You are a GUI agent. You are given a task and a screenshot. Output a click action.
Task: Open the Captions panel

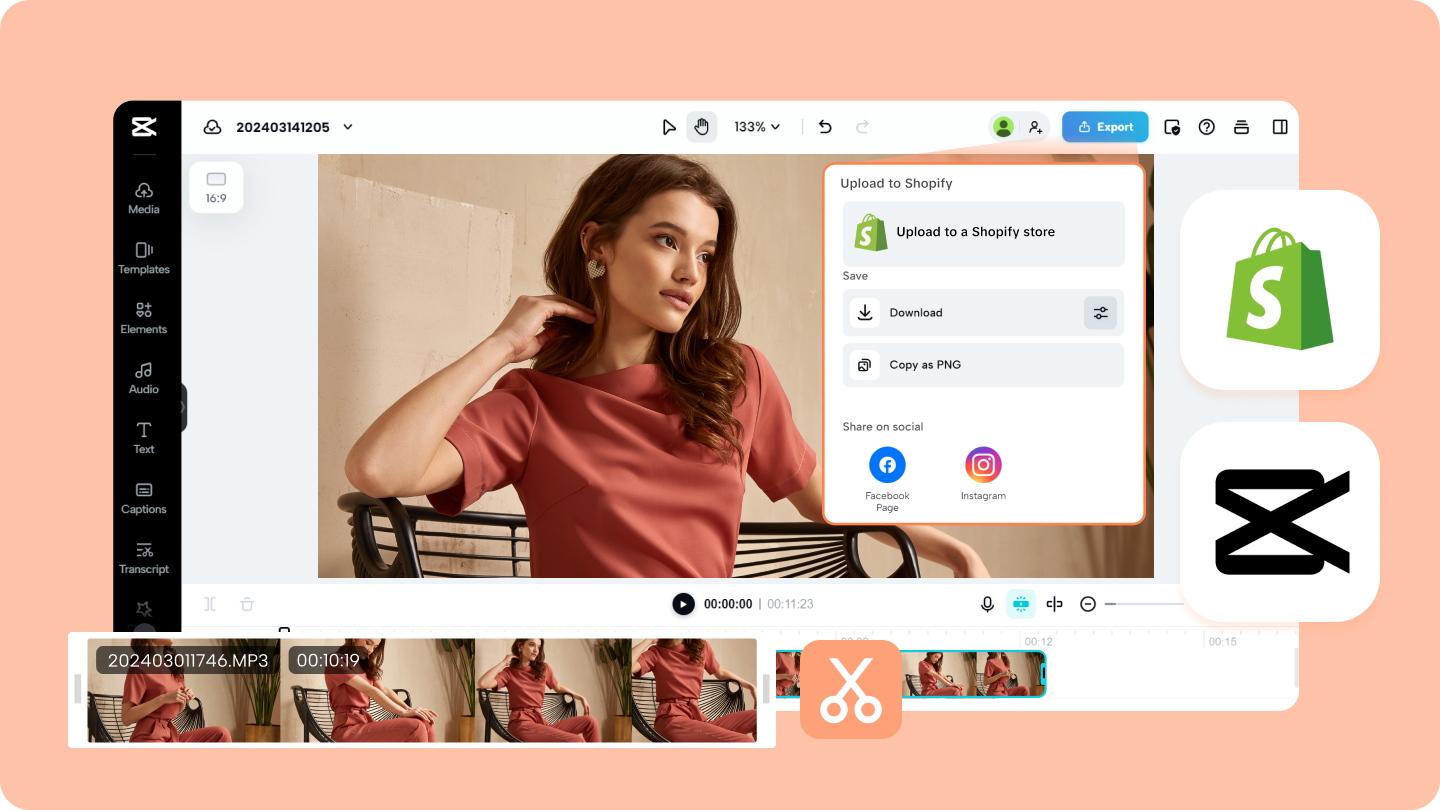144,498
